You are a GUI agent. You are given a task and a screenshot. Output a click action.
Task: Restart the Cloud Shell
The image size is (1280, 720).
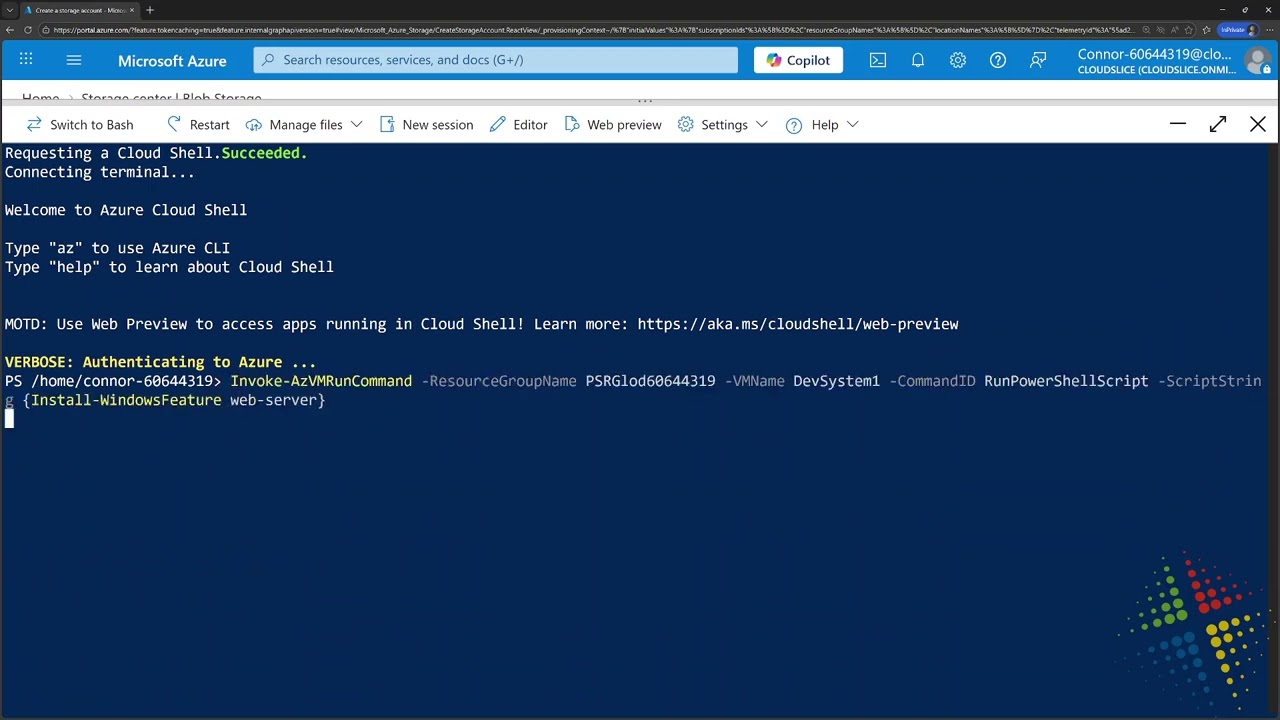[x=198, y=125]
